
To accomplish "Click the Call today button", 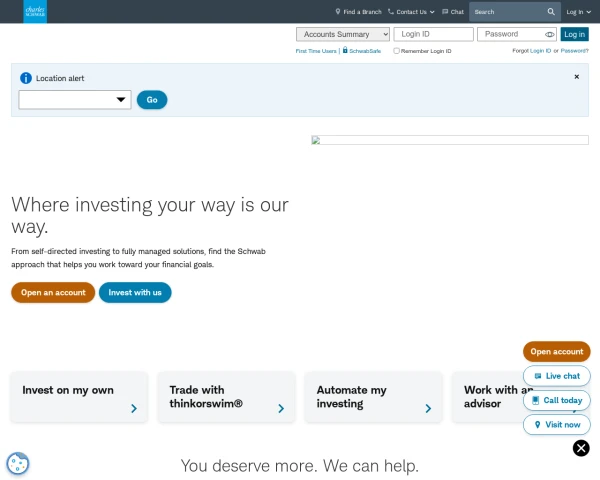I will (556, 400).
